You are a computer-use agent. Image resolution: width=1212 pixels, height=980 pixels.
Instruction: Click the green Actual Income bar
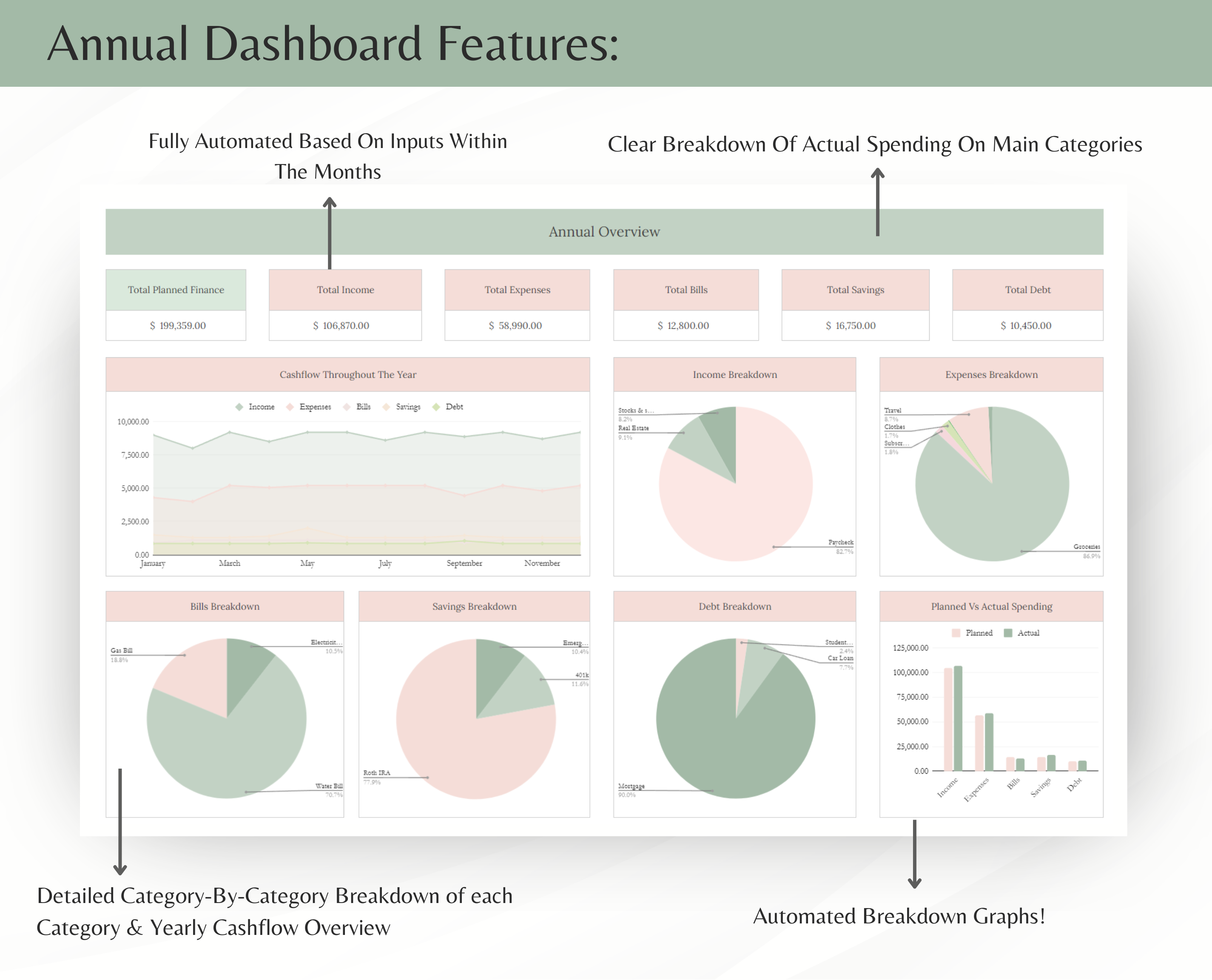[958, 719]
